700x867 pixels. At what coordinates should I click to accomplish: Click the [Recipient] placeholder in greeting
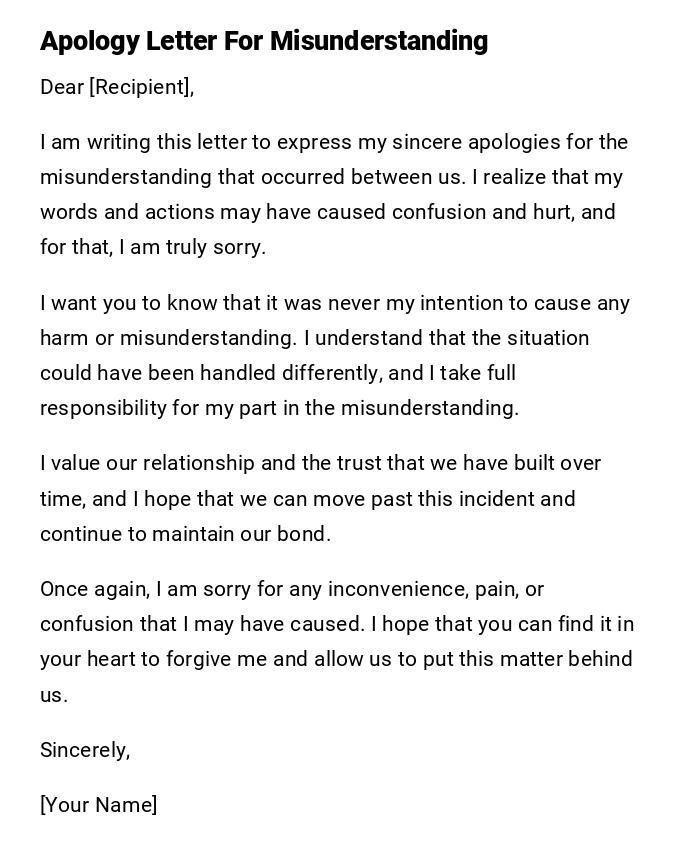[140, 87]
